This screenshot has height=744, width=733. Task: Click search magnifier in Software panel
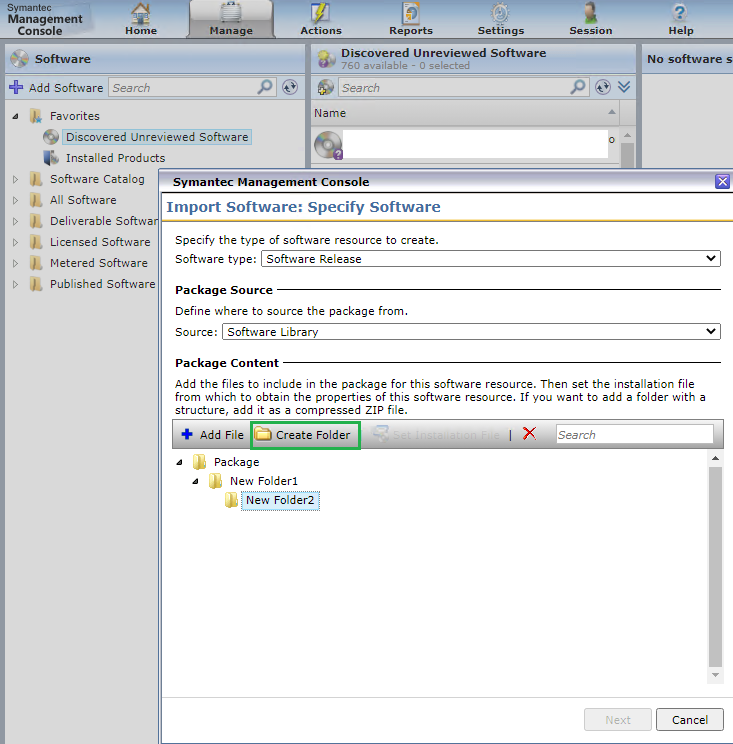(x=265, y=87)
